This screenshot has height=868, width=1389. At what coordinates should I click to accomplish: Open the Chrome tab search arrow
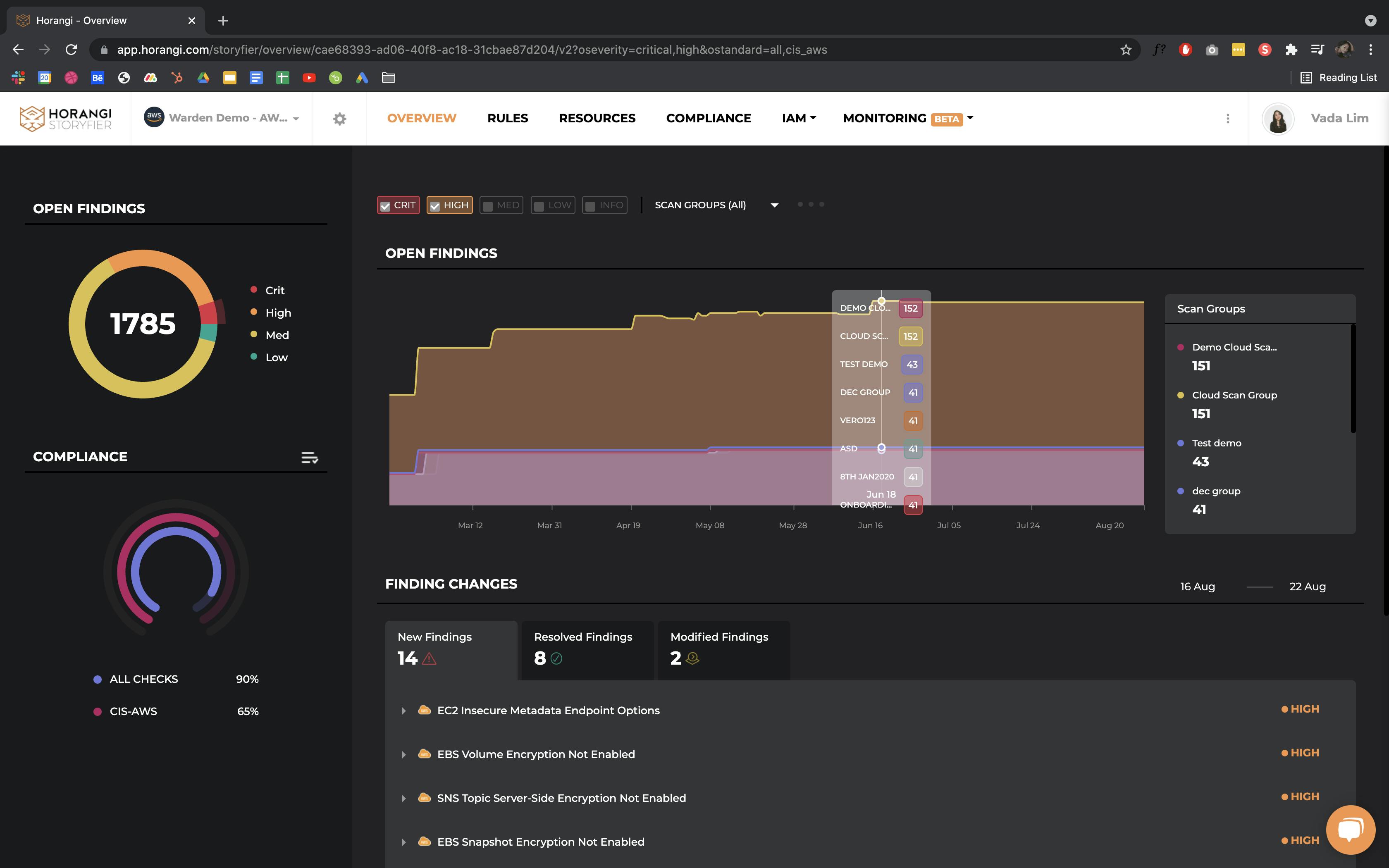tap(1371, 21)
